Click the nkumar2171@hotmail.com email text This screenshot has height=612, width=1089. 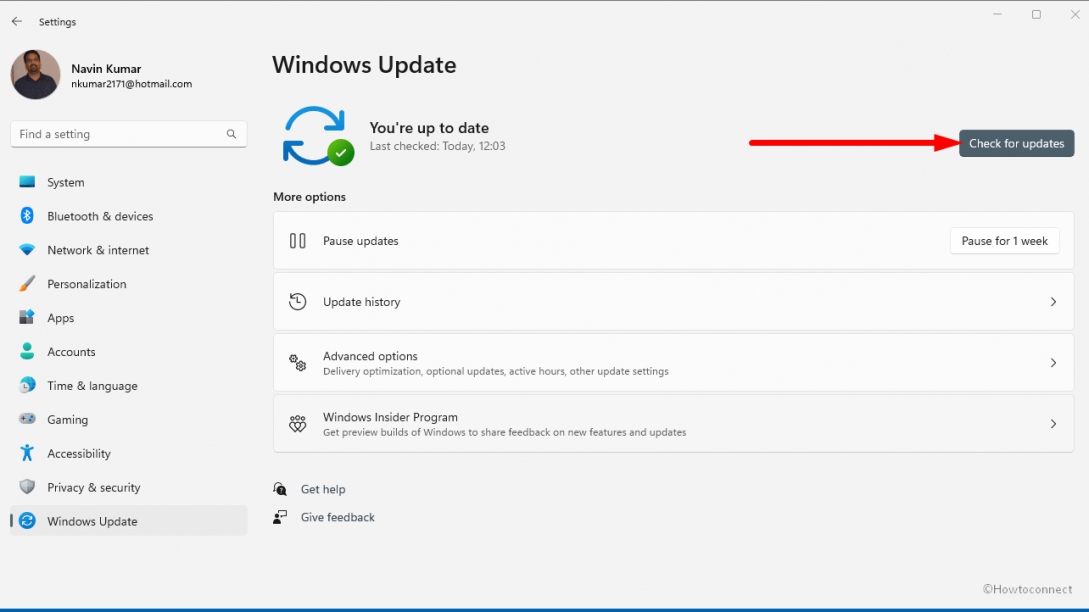131,84
